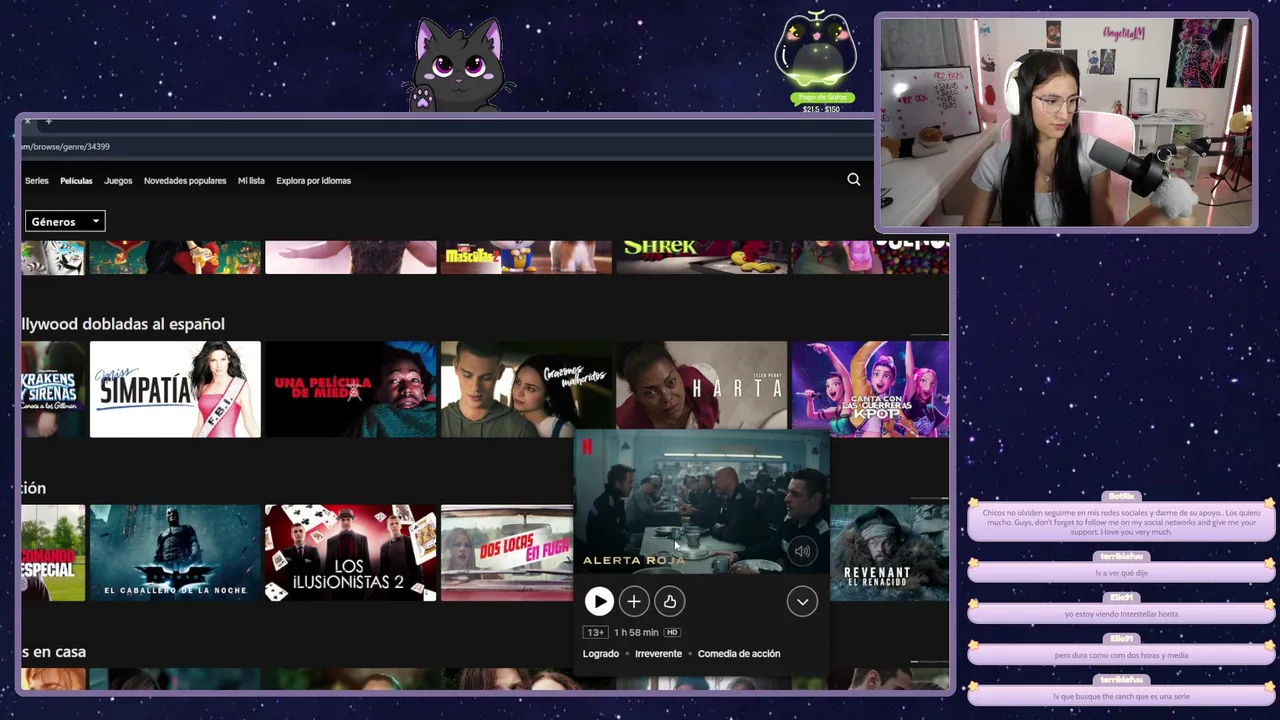Open Comando Especial thumbnail
This screenshot has height=720, width=1280.
click(x=53, y=553)
